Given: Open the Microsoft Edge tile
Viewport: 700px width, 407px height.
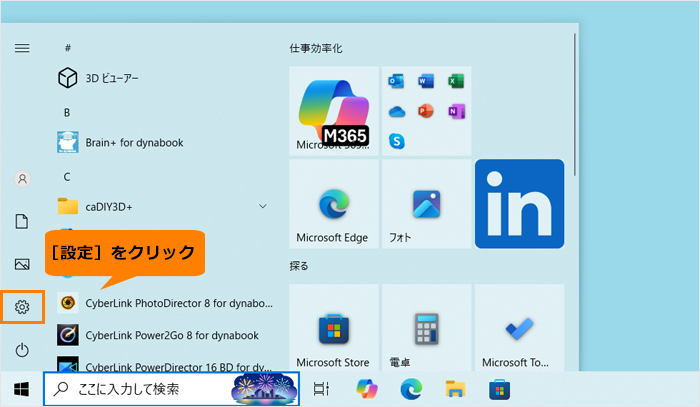Looking at the screenshot, I should click(333, 204).
